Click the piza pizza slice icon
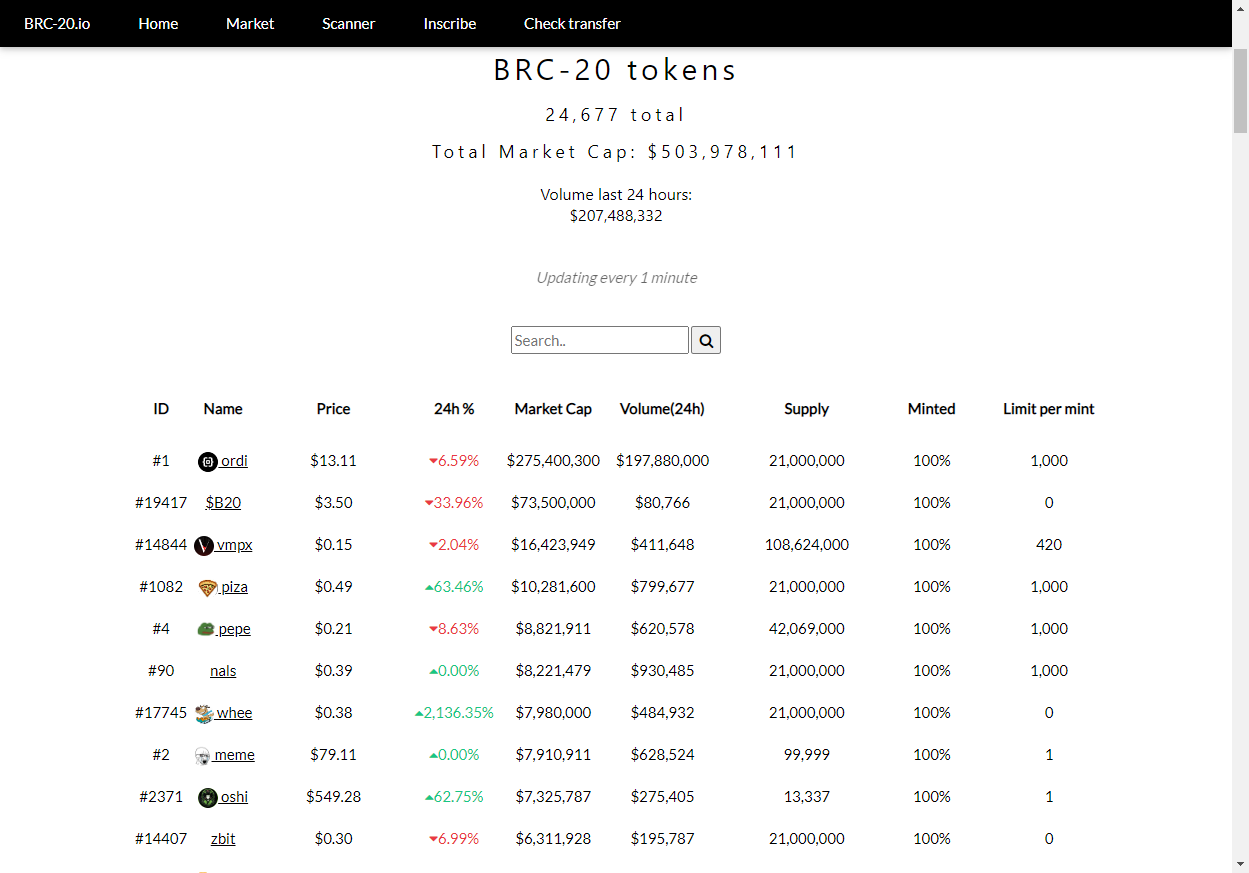 pos(207,587)
